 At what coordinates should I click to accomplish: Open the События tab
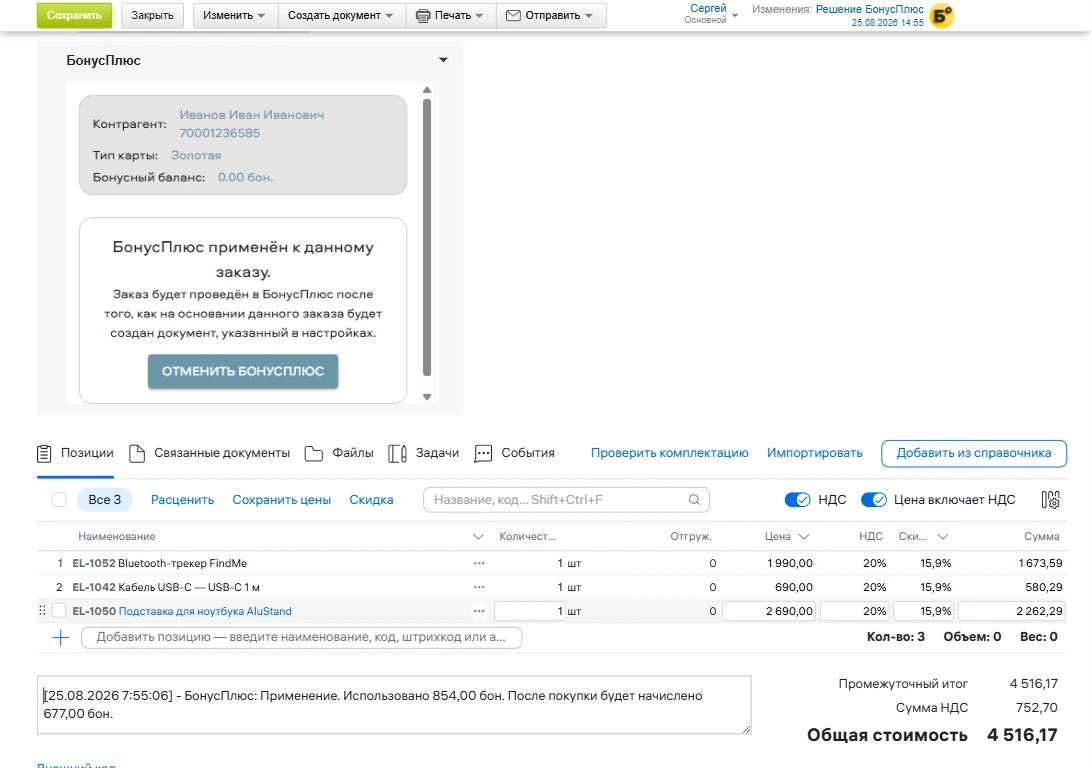[x=515, y=453]
